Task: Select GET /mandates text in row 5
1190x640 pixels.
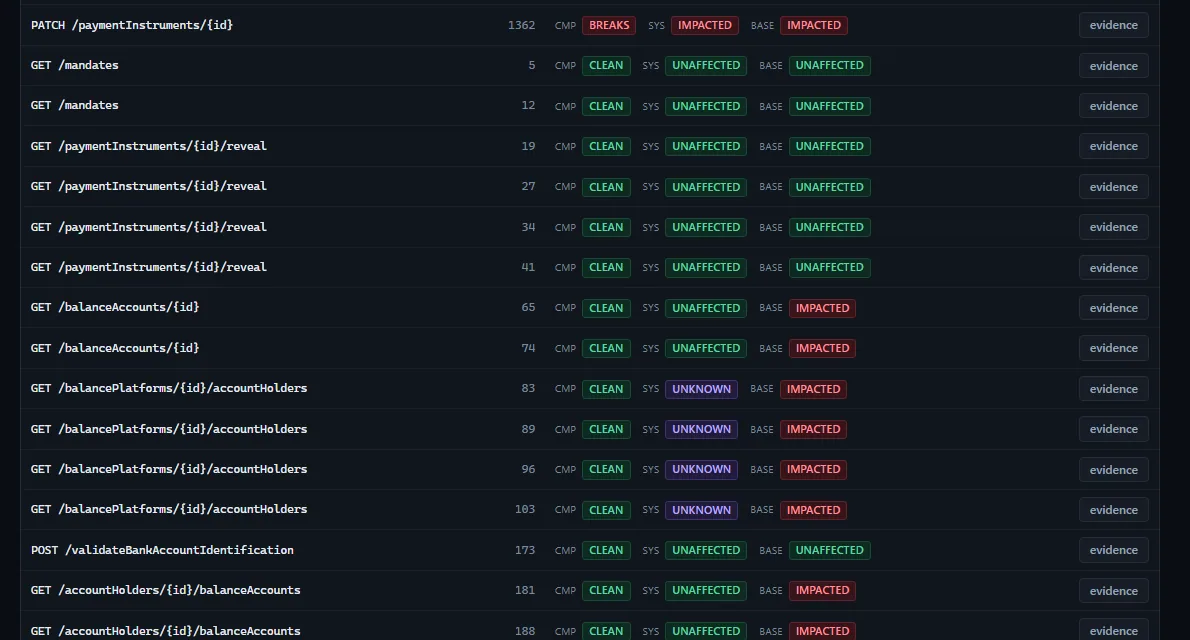Action: coord(74,65)
